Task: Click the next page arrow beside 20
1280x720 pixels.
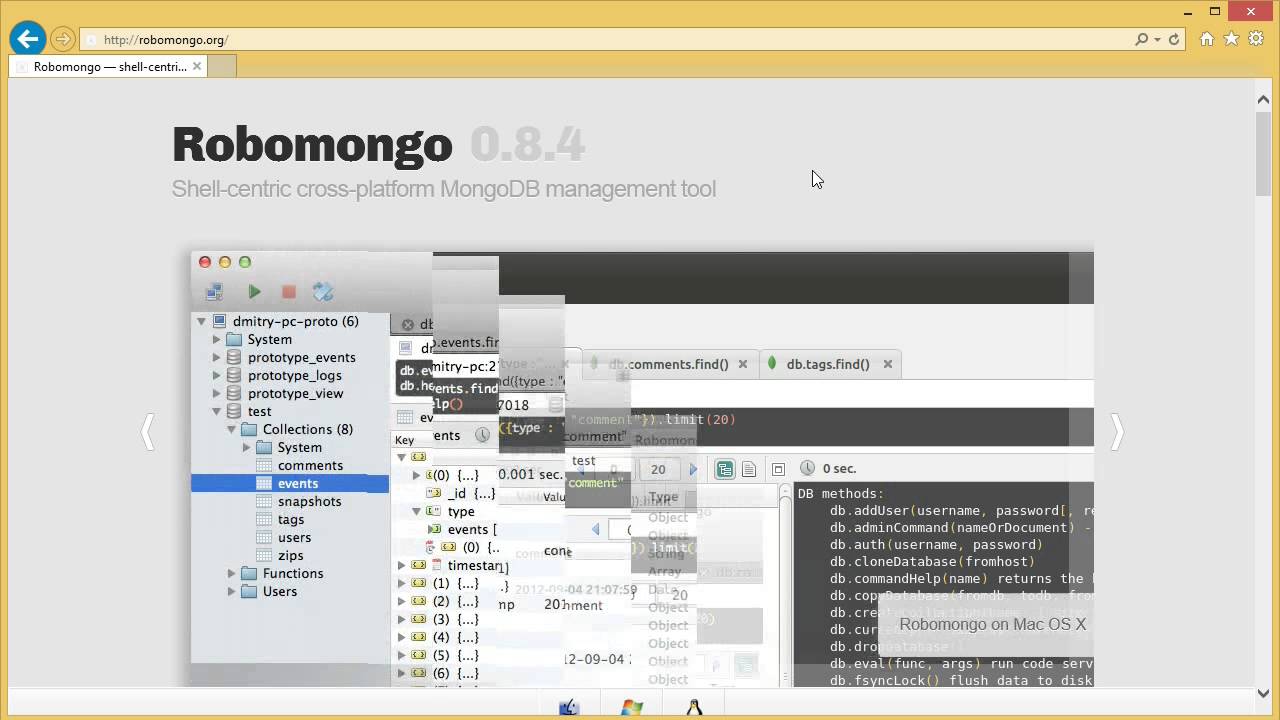Action: (693, 469)
